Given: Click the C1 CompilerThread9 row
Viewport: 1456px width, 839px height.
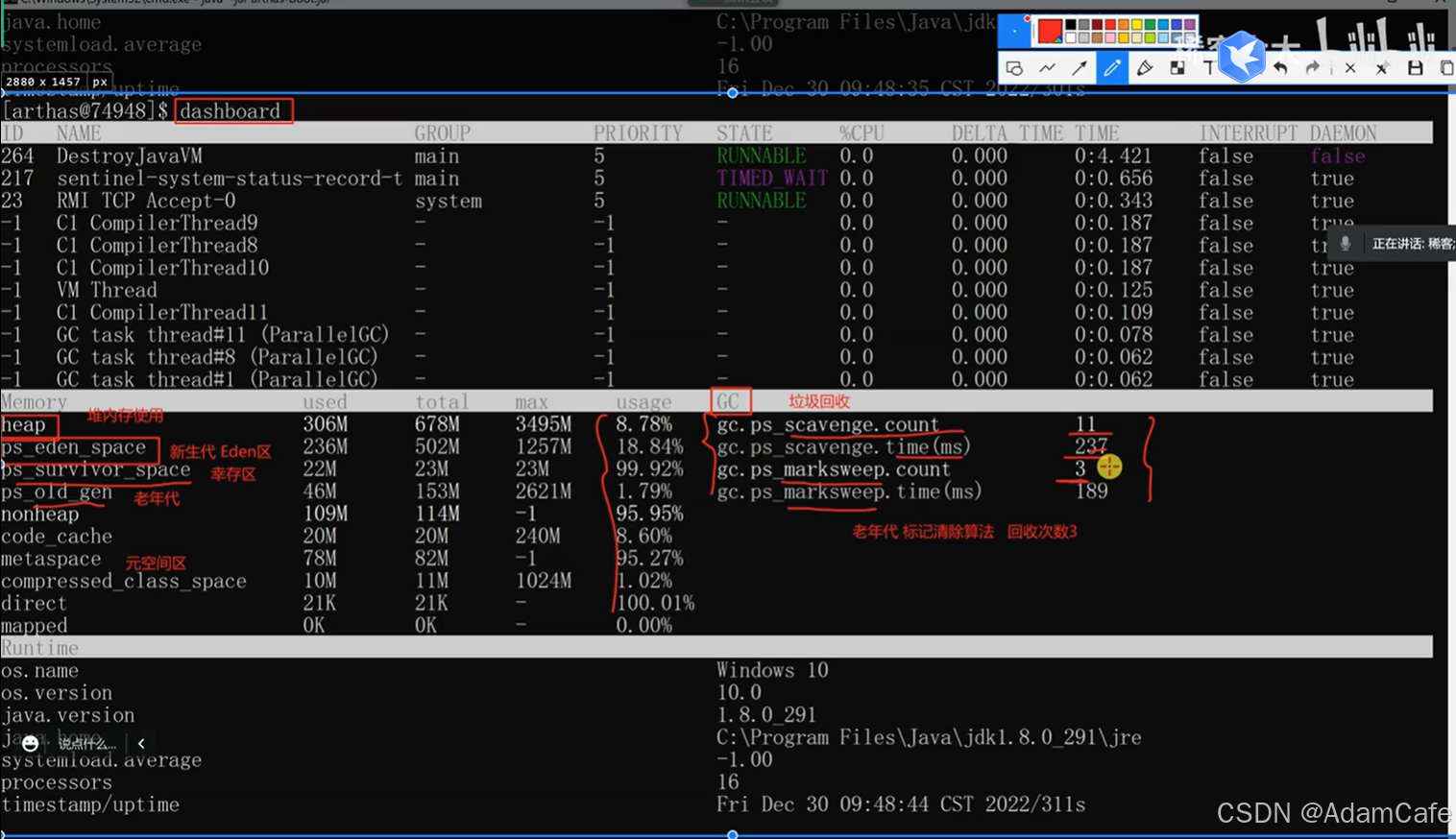Looking at the screenshot, I should [716, 223].
